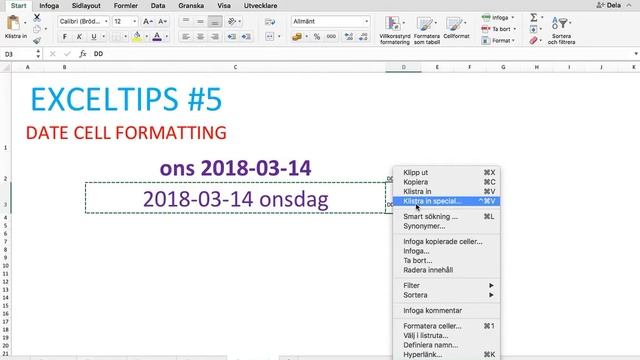Expand the Format cells dropdown
This screenshot has height=360, width=640.
click(x=513, y=40)
